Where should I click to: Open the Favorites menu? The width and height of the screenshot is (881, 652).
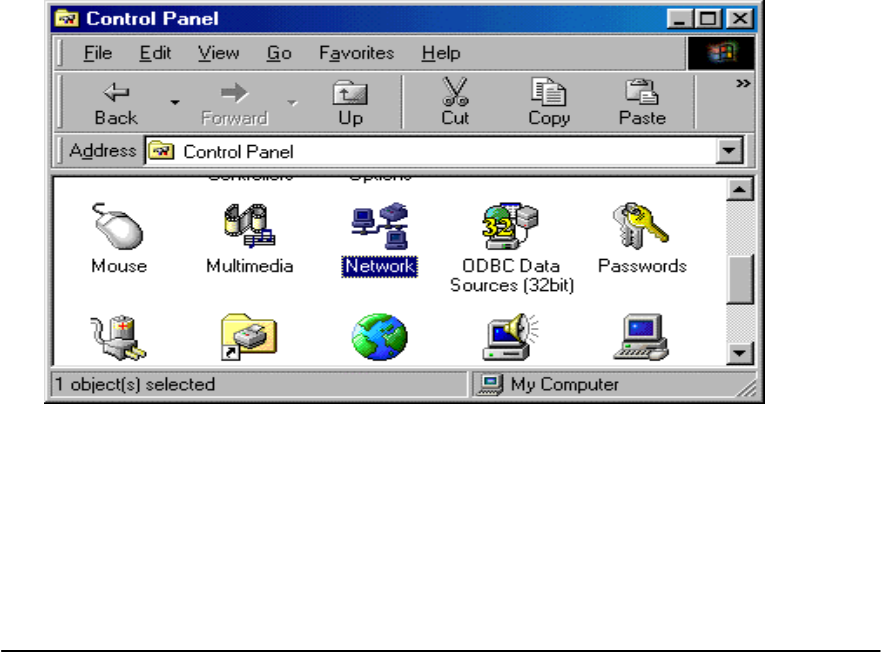[x=356, y=53]
